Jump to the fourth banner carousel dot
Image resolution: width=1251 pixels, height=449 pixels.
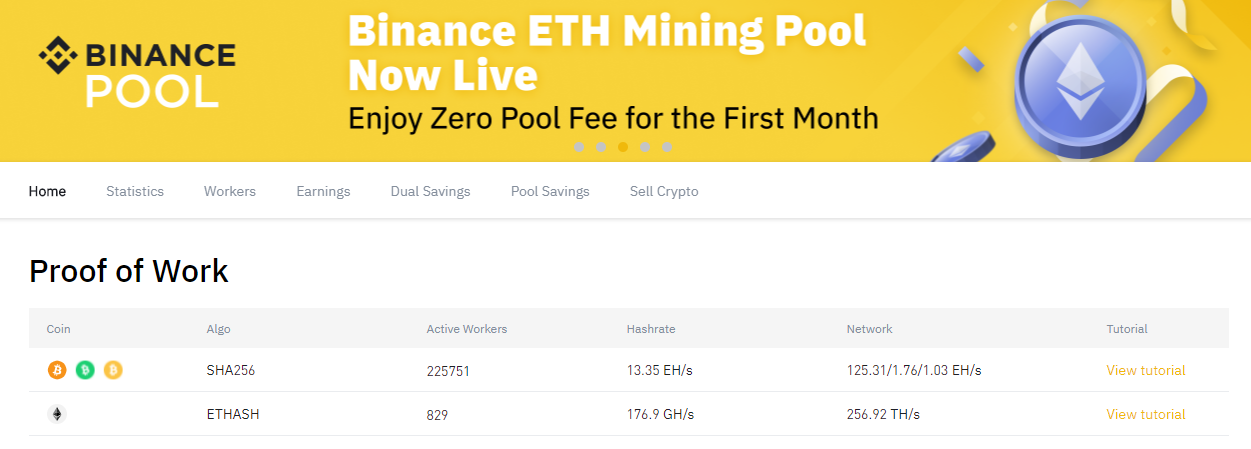click(x=645, y=147)
